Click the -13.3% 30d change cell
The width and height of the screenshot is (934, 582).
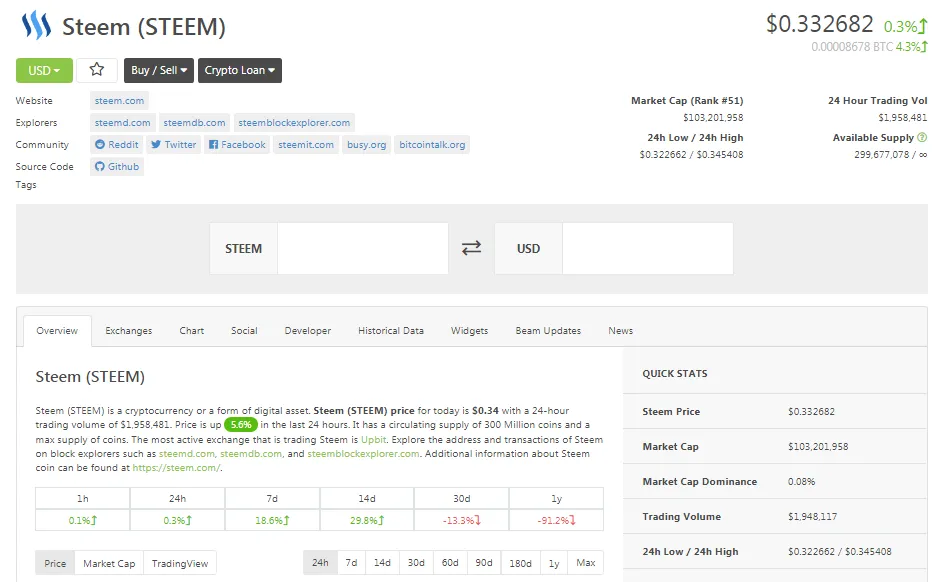(462, 520)
